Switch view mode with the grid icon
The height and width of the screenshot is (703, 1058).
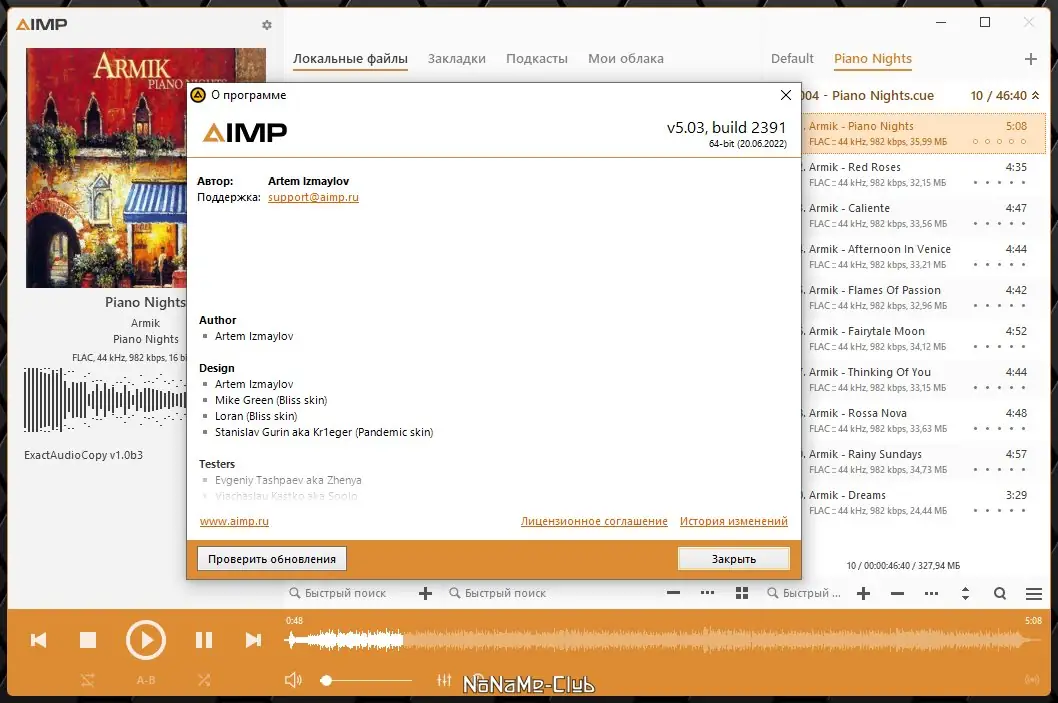tap(742, 593)
